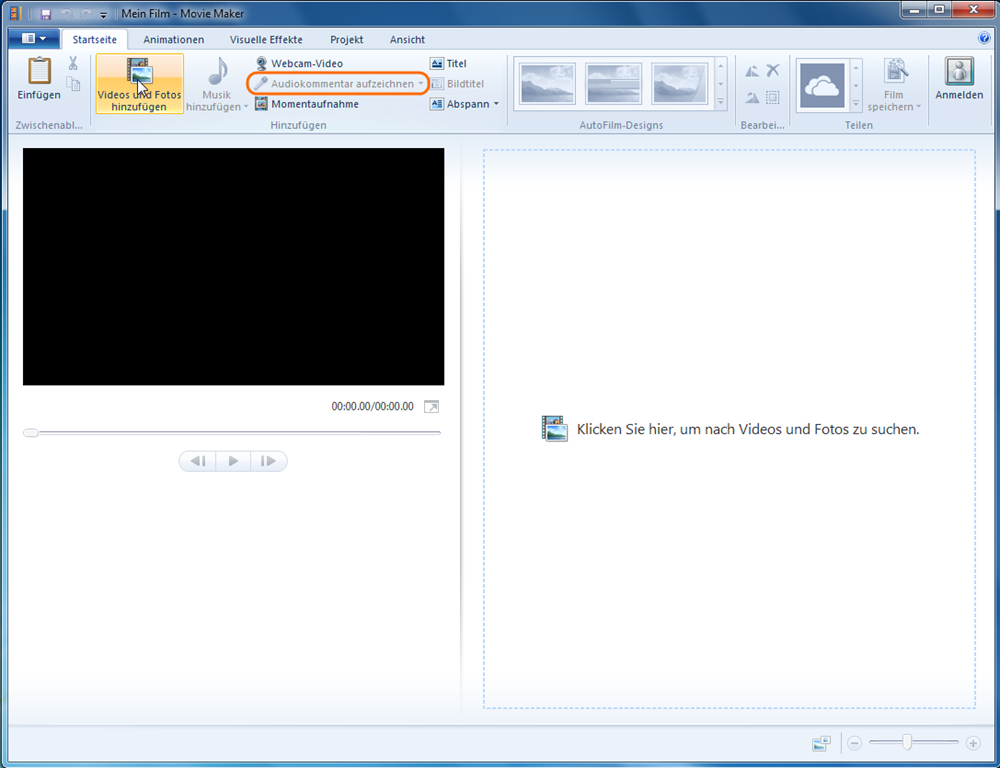Open the help question mark icon
This screenshot has height=768, width=1000.
click(984, 39)
